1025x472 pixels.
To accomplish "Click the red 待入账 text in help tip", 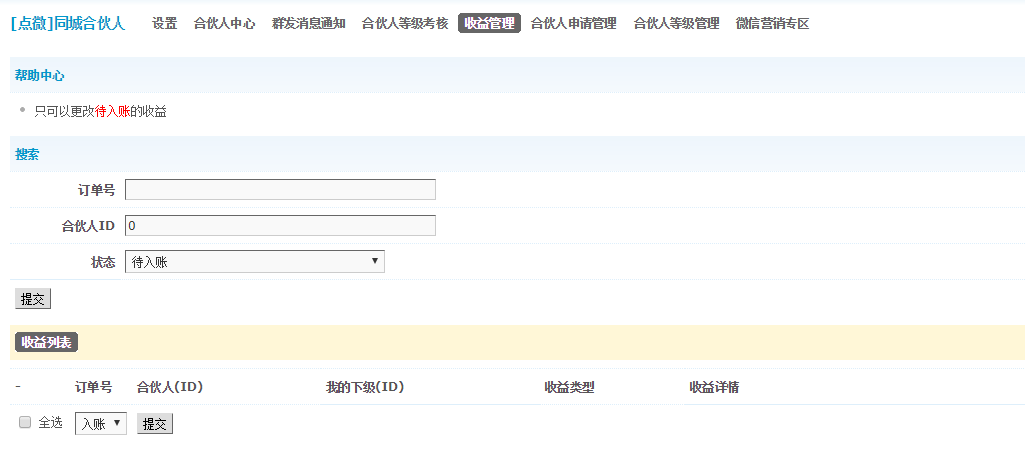I will pos(112,112).
